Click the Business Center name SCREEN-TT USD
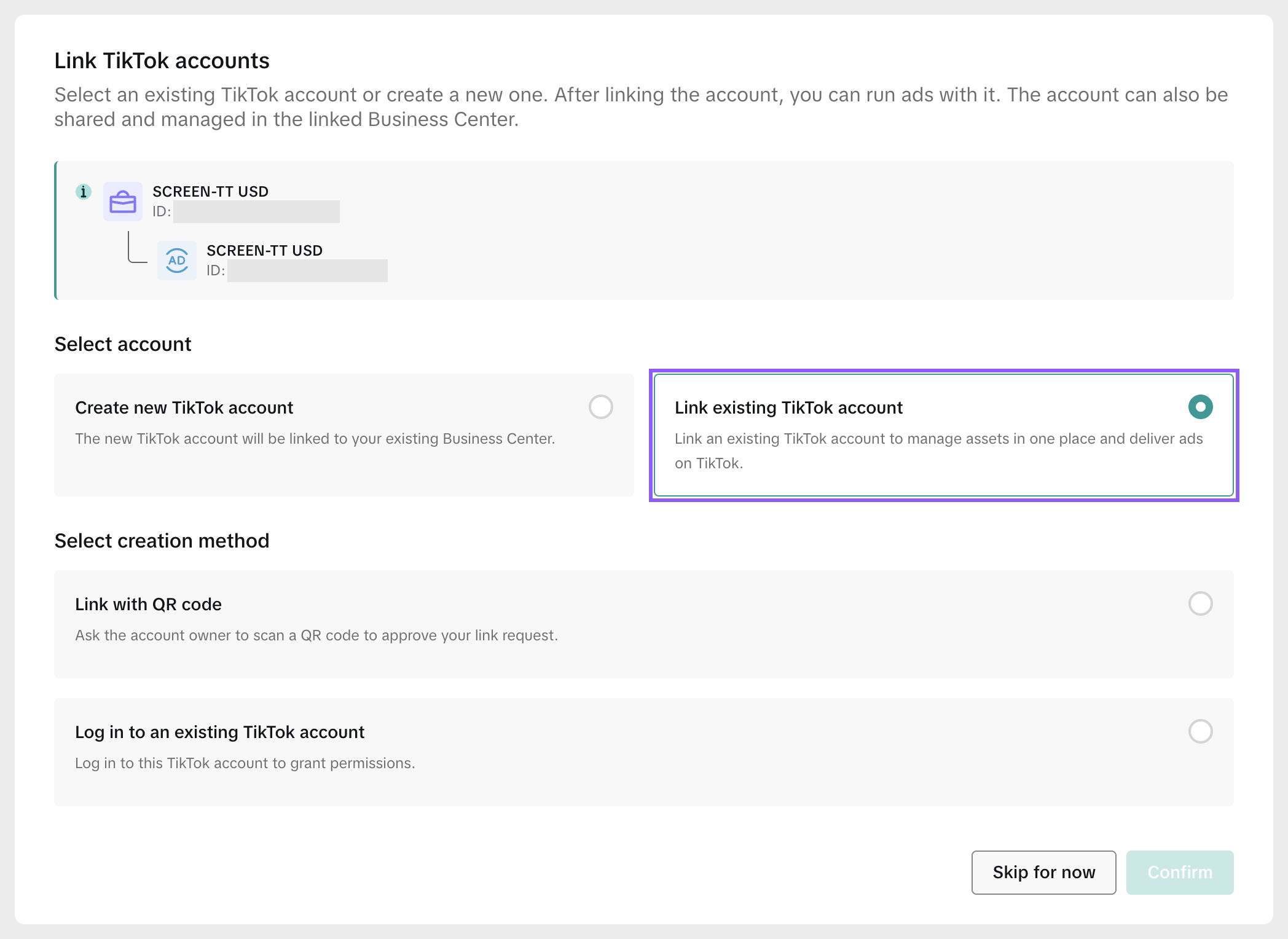The image size is (1288, 939). (211, 192)
